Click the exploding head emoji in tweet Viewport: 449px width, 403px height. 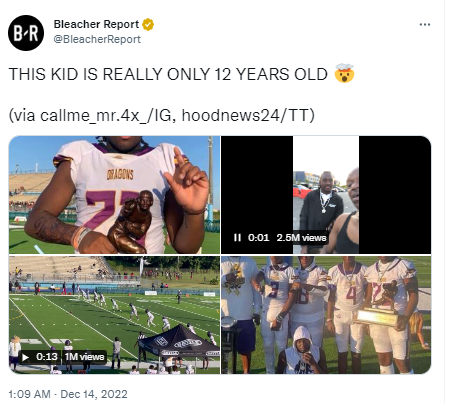344,74
